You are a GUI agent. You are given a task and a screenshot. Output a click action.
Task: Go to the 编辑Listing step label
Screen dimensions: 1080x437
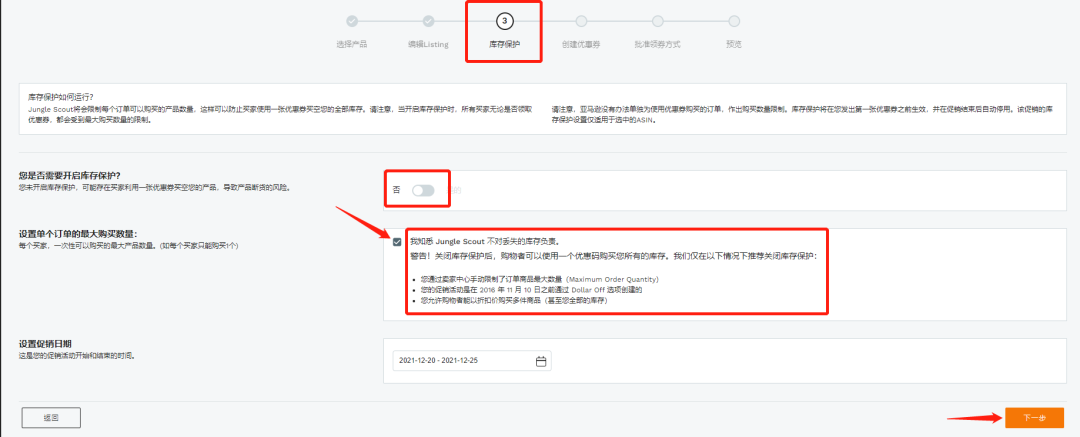pos(428,44)
